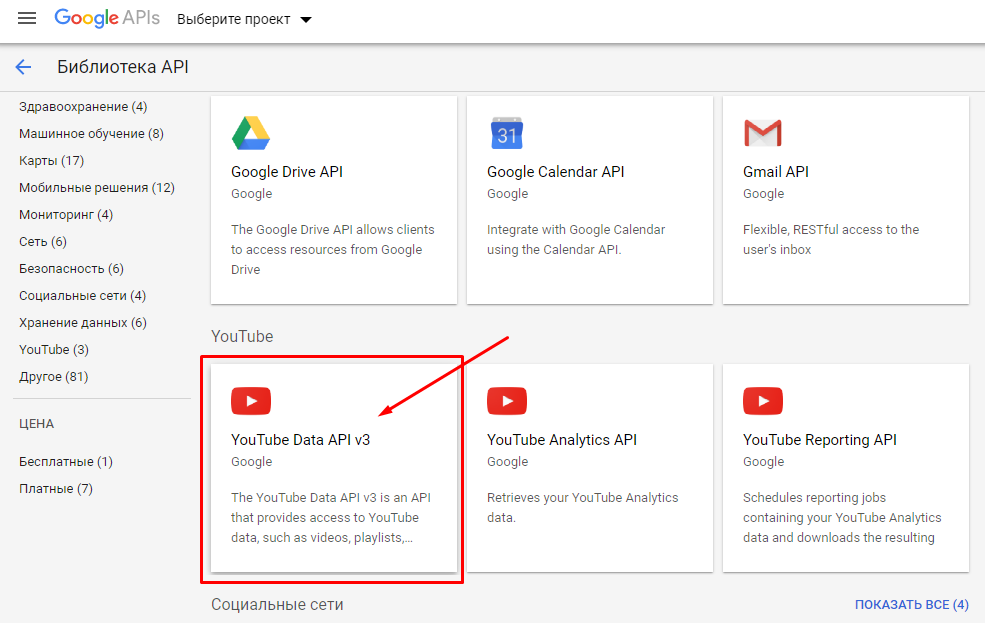The image size is (985, 623).
Task: Open the Gmail API title
Action: pyautogui.click(x=776, y=172)
